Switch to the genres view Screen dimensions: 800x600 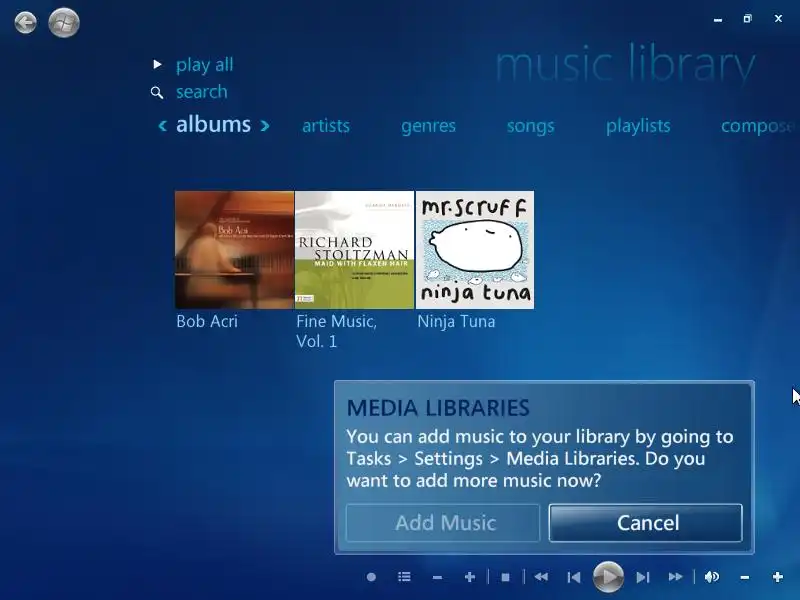(428, 126)
